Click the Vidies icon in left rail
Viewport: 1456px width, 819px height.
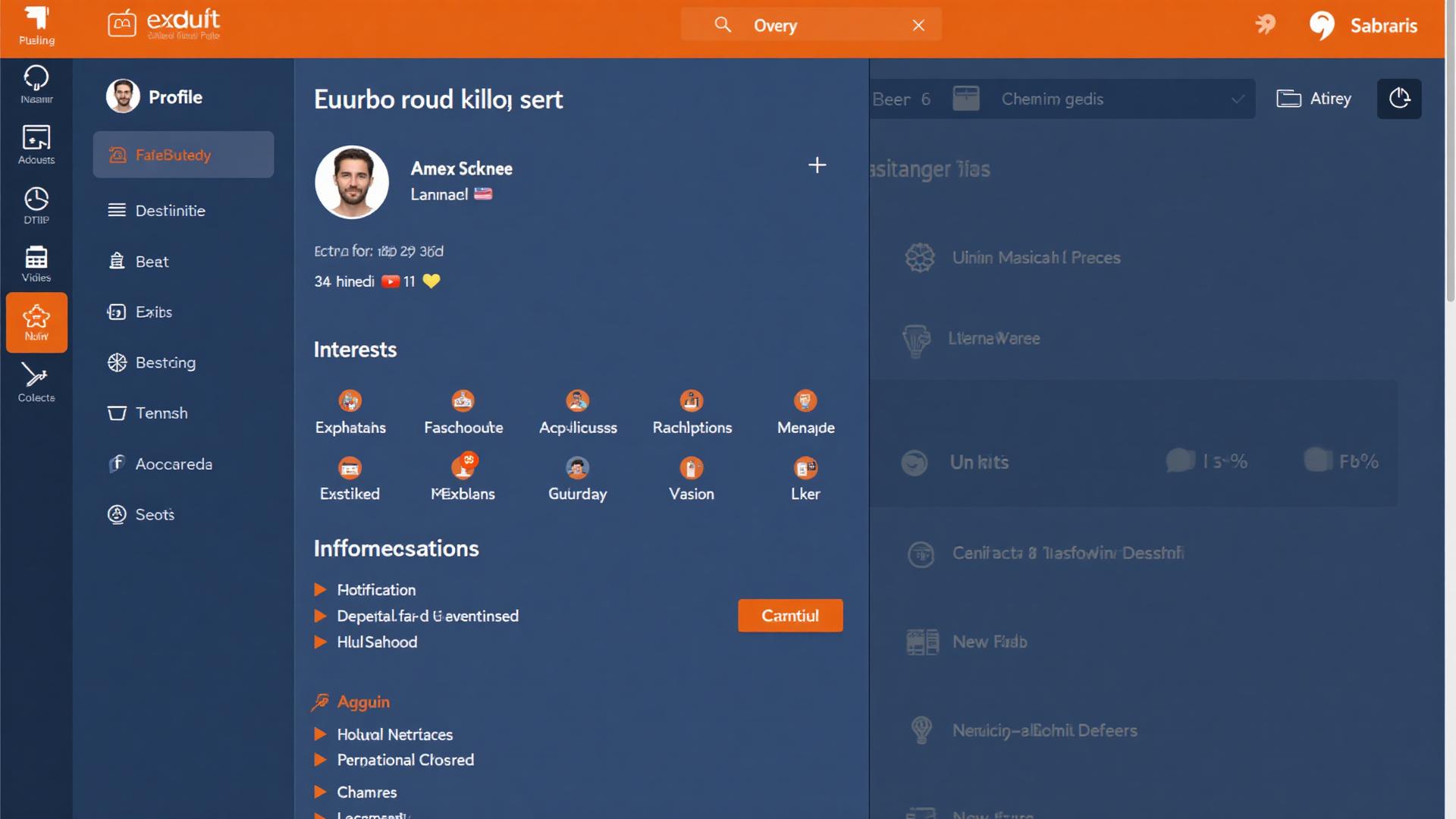36,263
